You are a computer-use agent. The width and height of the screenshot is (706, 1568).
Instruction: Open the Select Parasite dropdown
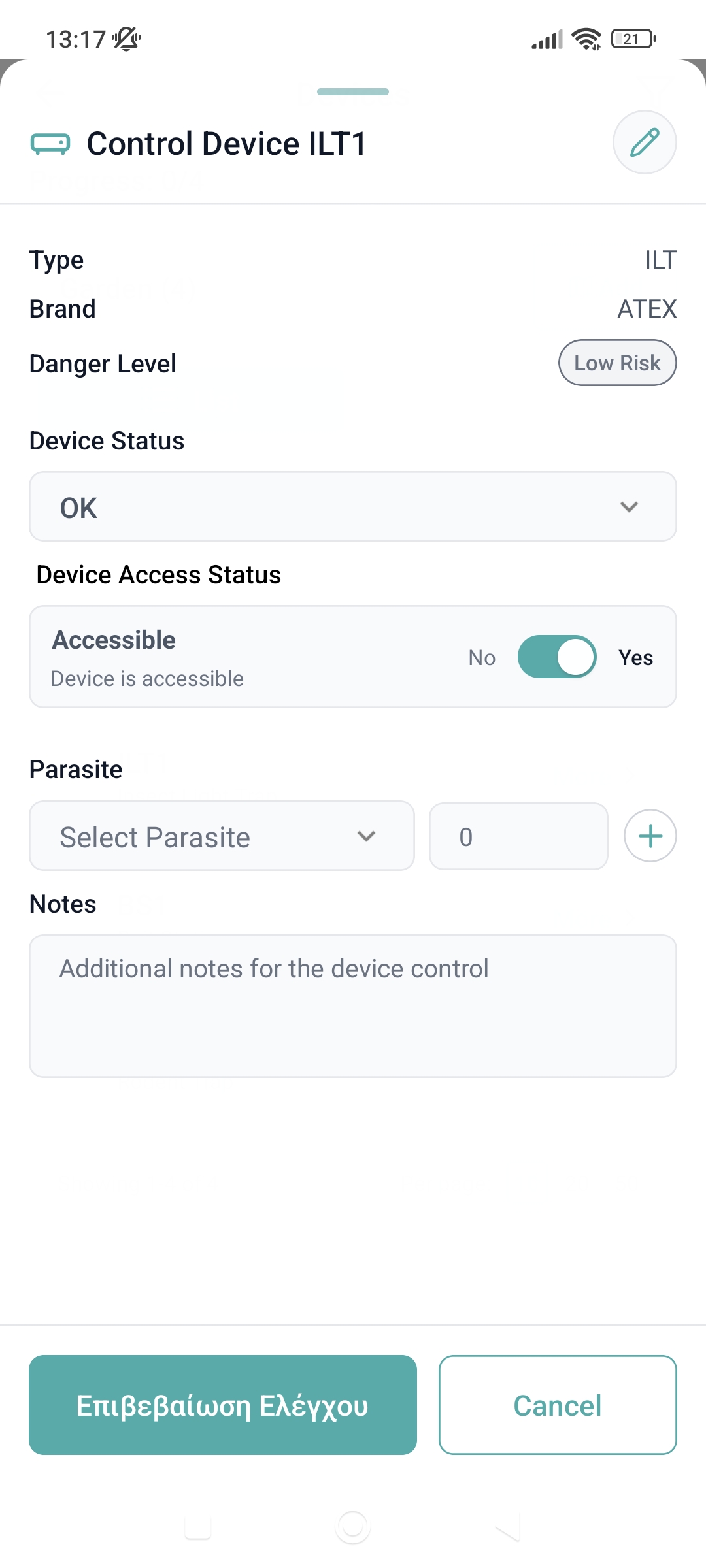[222, 836]
